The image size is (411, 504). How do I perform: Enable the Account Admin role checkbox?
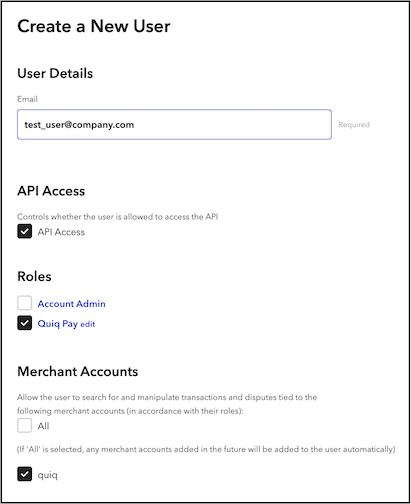click(25, 303)
